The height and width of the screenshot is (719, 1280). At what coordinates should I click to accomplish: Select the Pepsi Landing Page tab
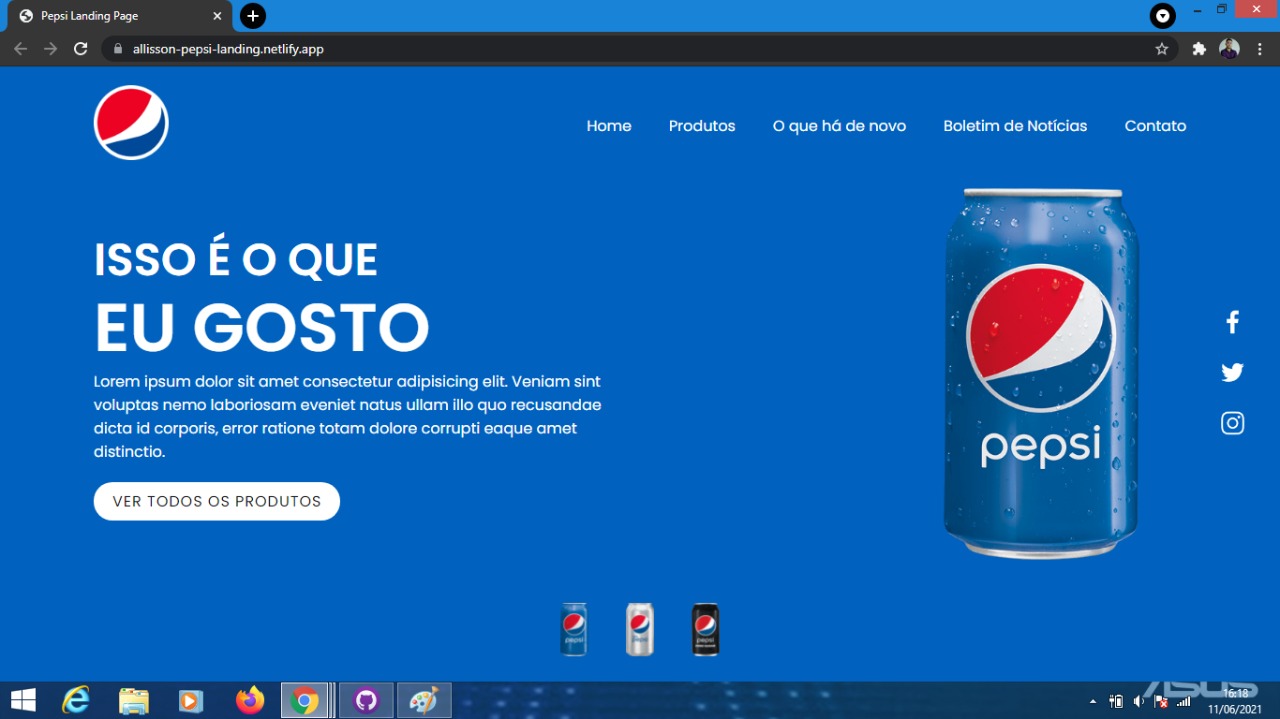click(x=118, y=16)
